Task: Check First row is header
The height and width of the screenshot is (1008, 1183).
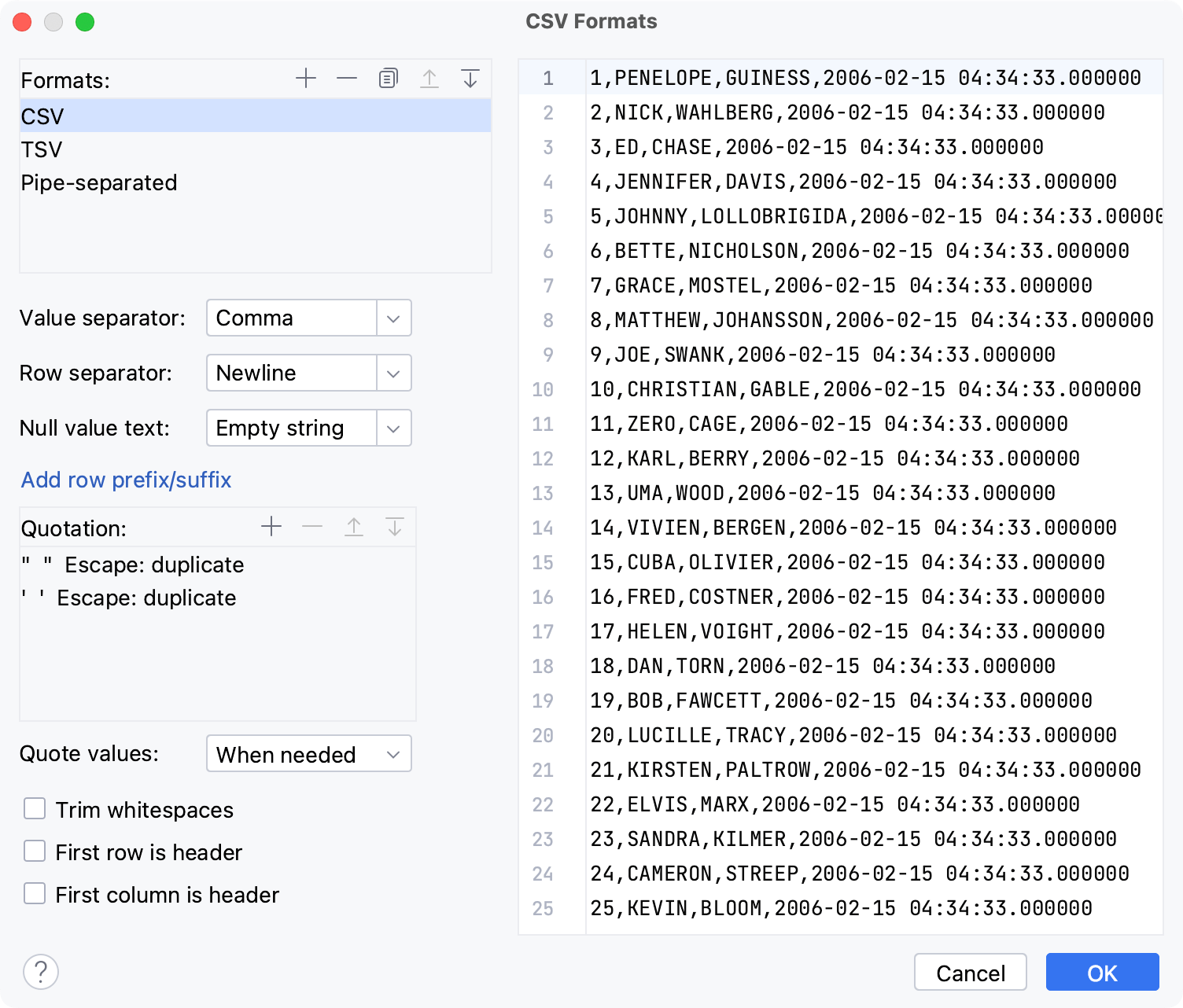Action: [35, 851]
